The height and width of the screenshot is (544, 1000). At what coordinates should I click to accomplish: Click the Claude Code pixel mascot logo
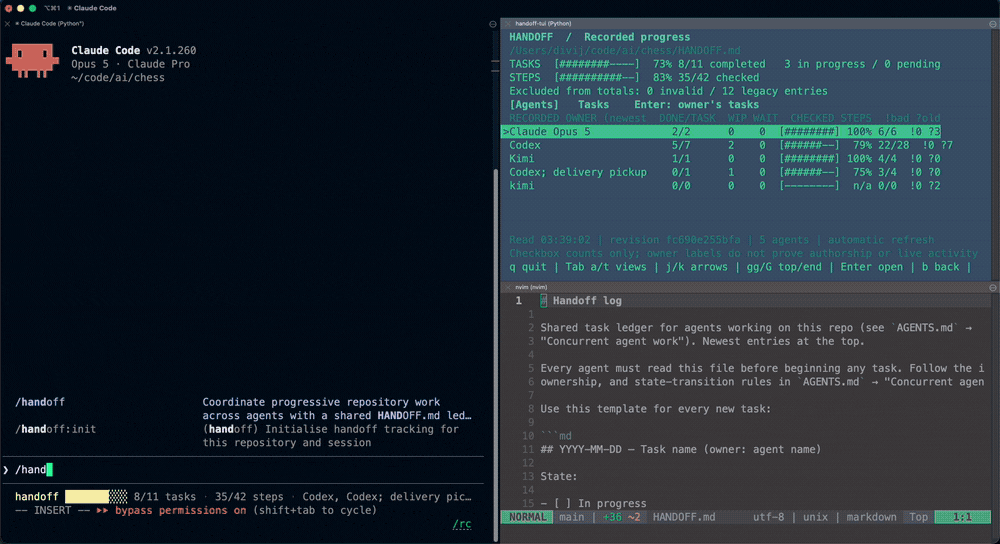point(32,61)
